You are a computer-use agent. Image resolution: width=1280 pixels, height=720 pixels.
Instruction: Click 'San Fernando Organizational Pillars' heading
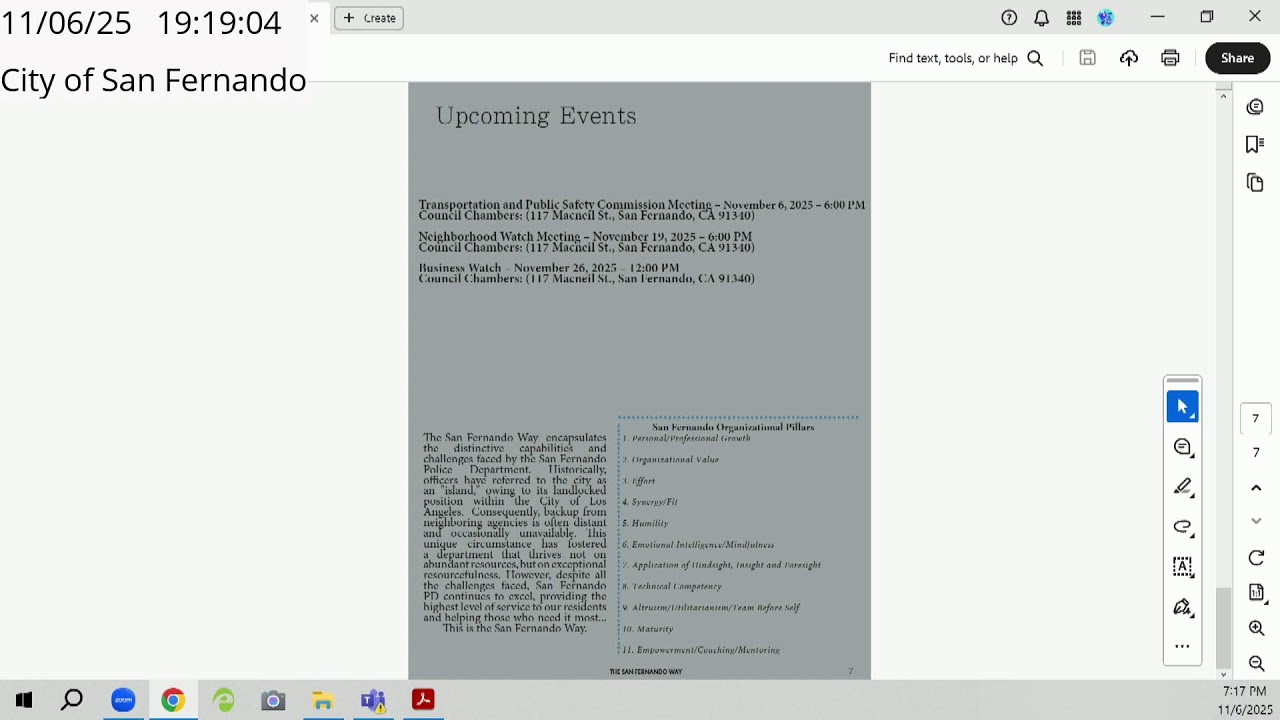pyautogui.click(x=733, y=427)
